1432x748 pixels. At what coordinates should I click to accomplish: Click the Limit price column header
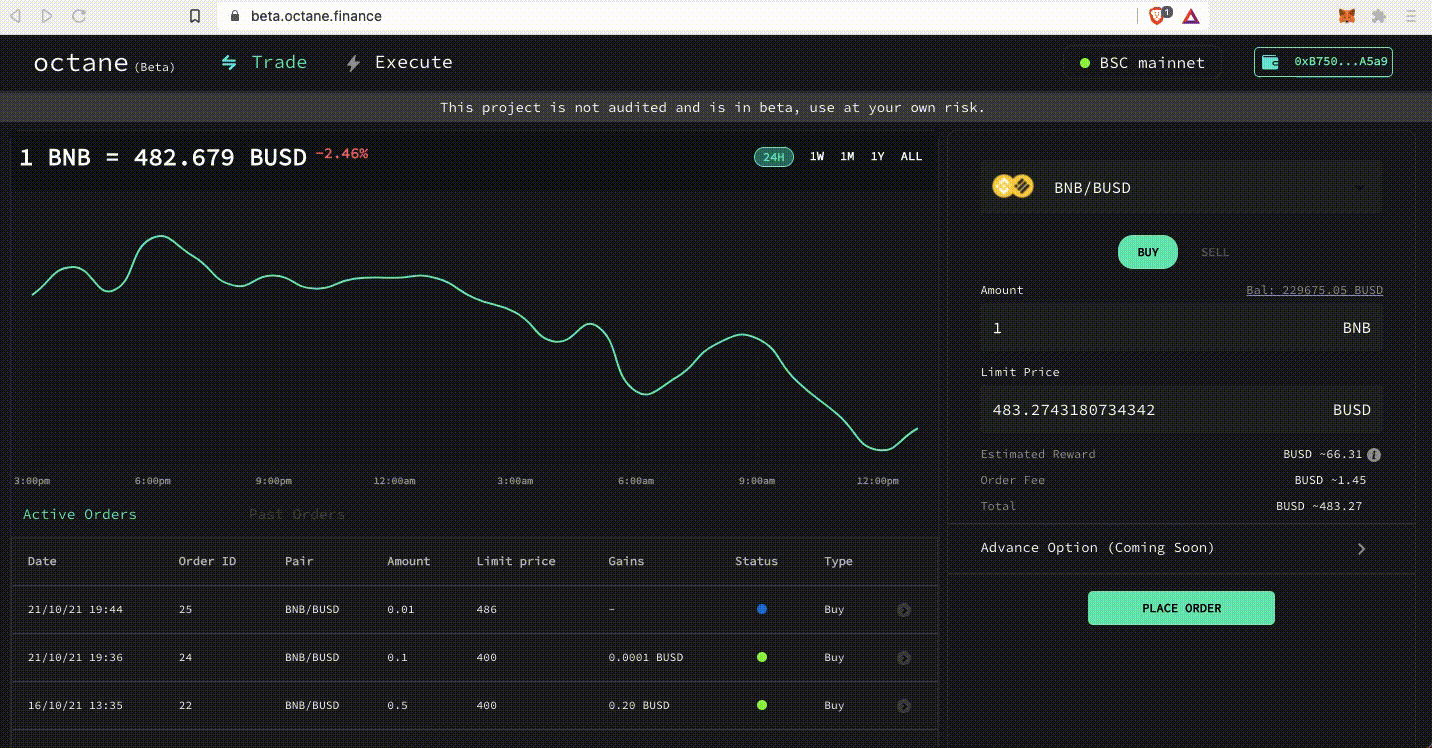pyautogui.click(x=516, y=561)
